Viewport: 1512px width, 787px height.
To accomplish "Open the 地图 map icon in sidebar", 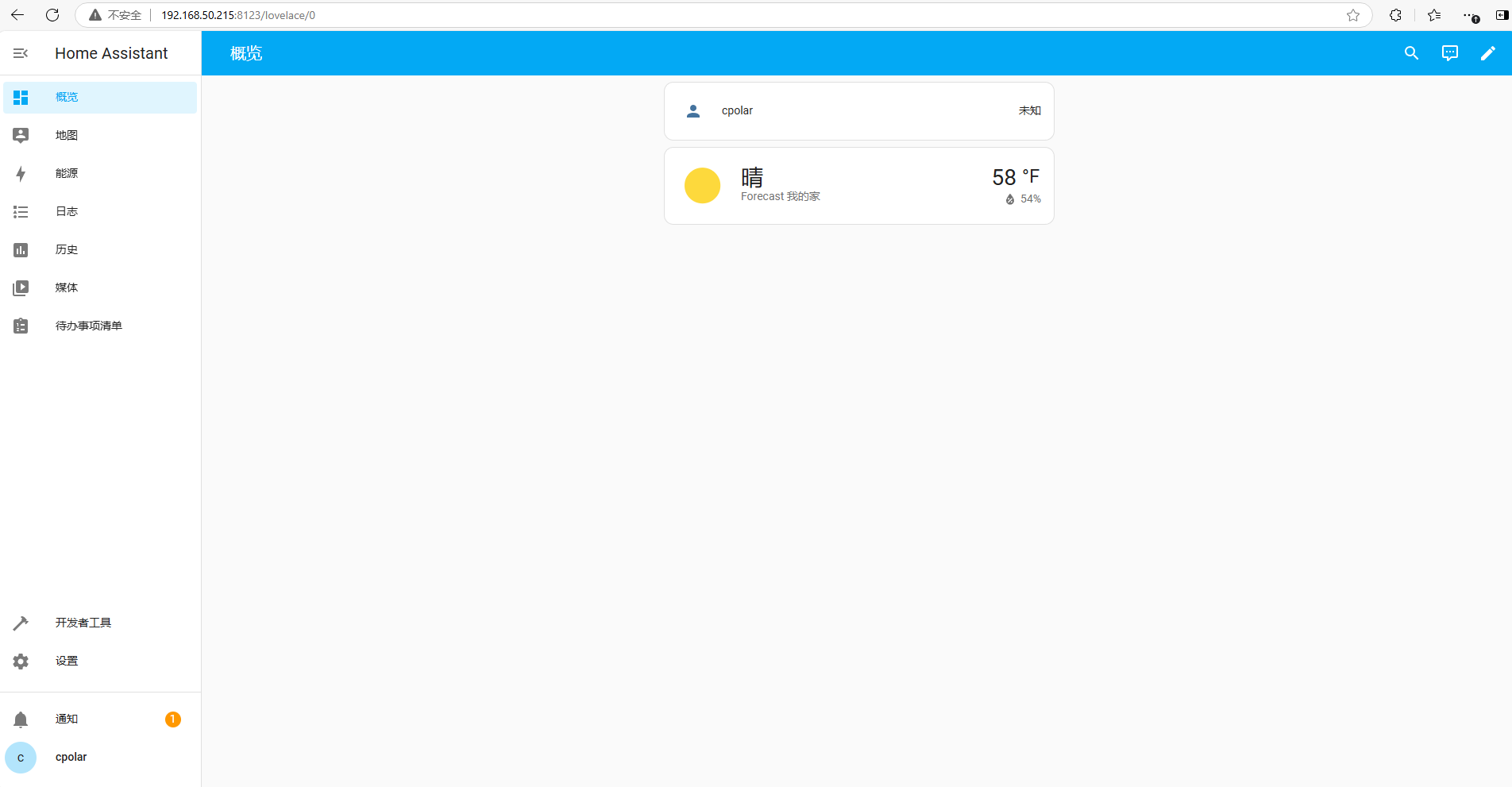I will (x=21, y=135).
